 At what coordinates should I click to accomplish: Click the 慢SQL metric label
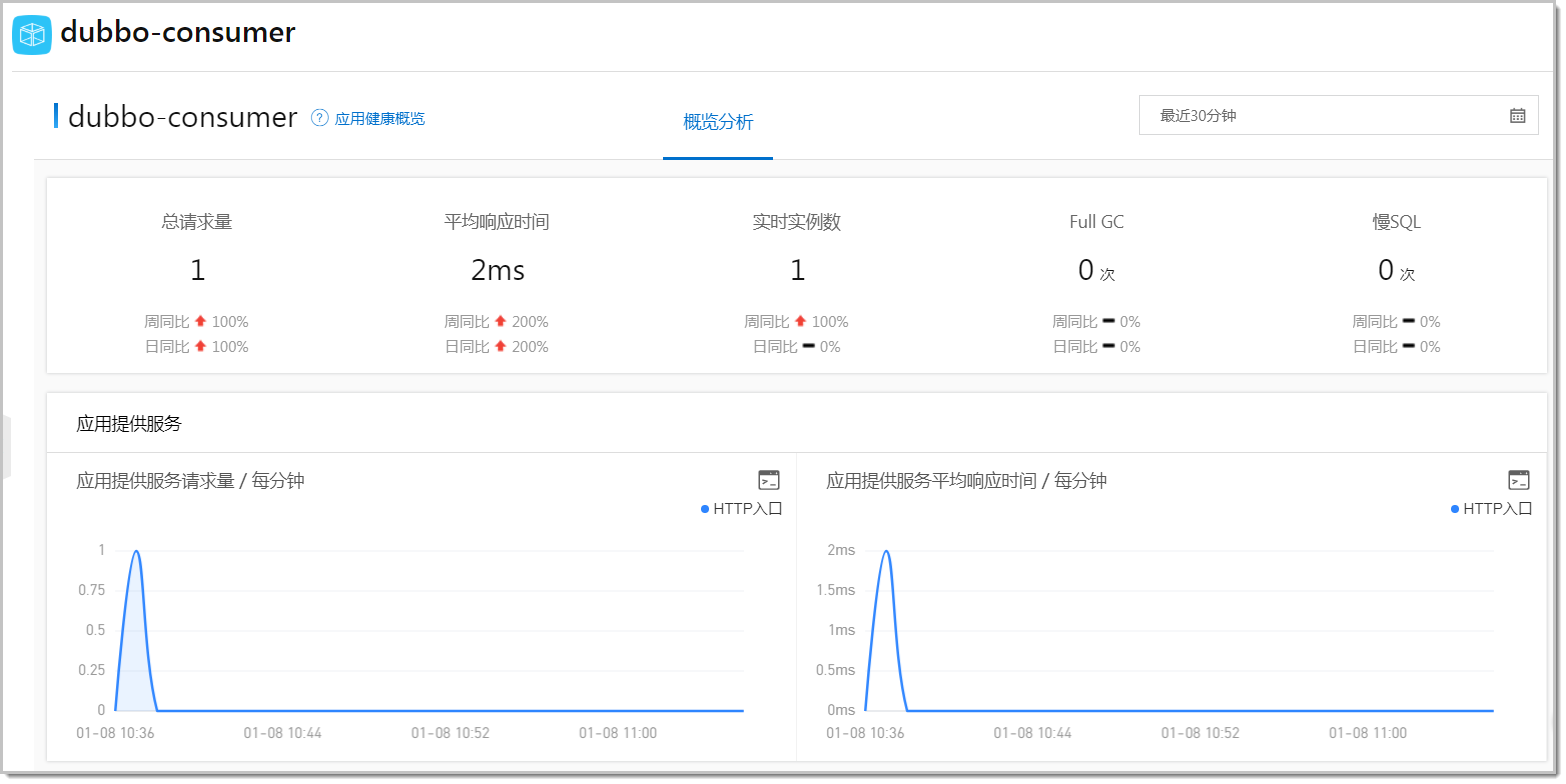pyautogui.click(x=1397, y=222)
